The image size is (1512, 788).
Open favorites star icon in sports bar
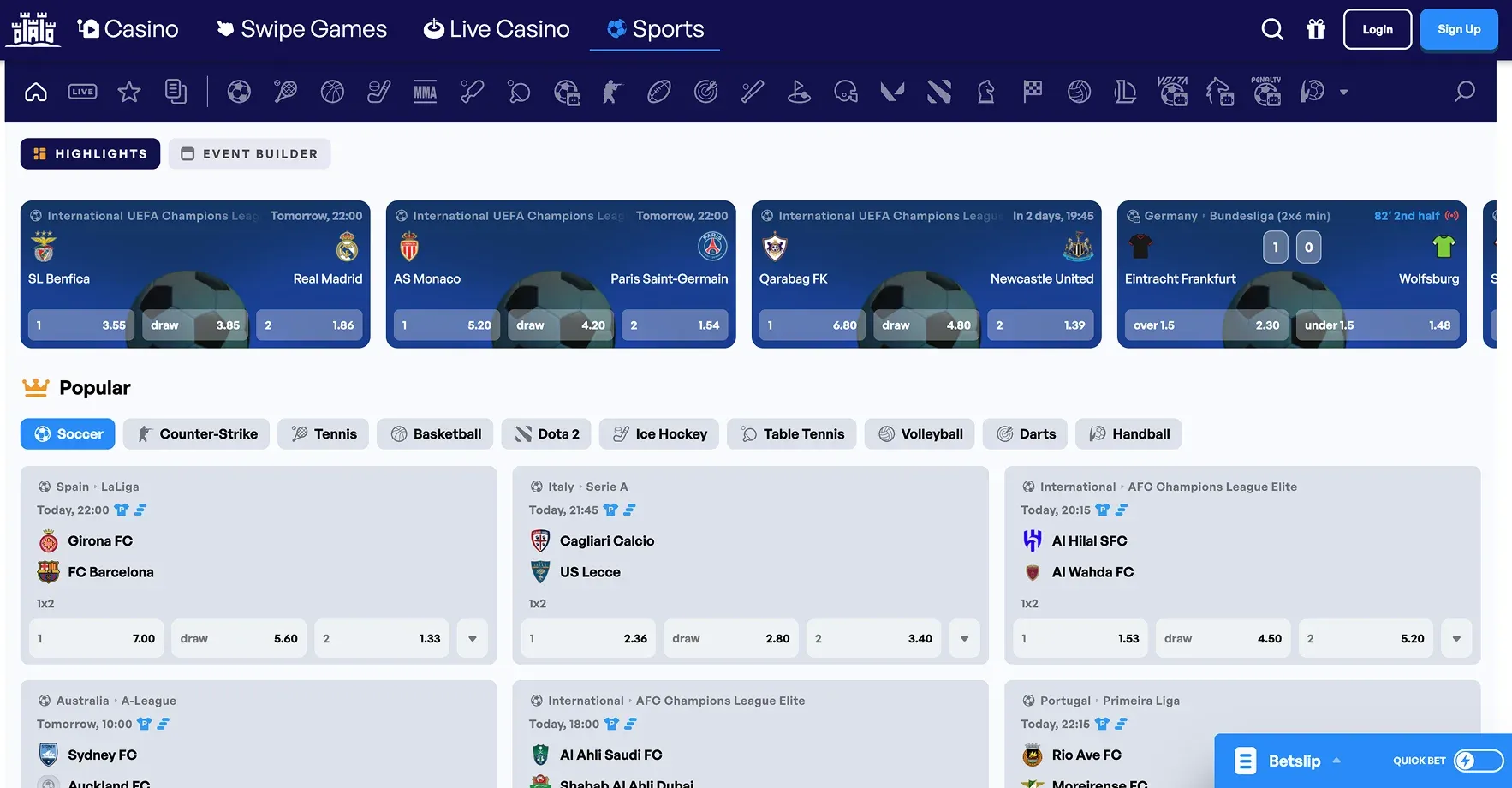[x=129, y=92]
